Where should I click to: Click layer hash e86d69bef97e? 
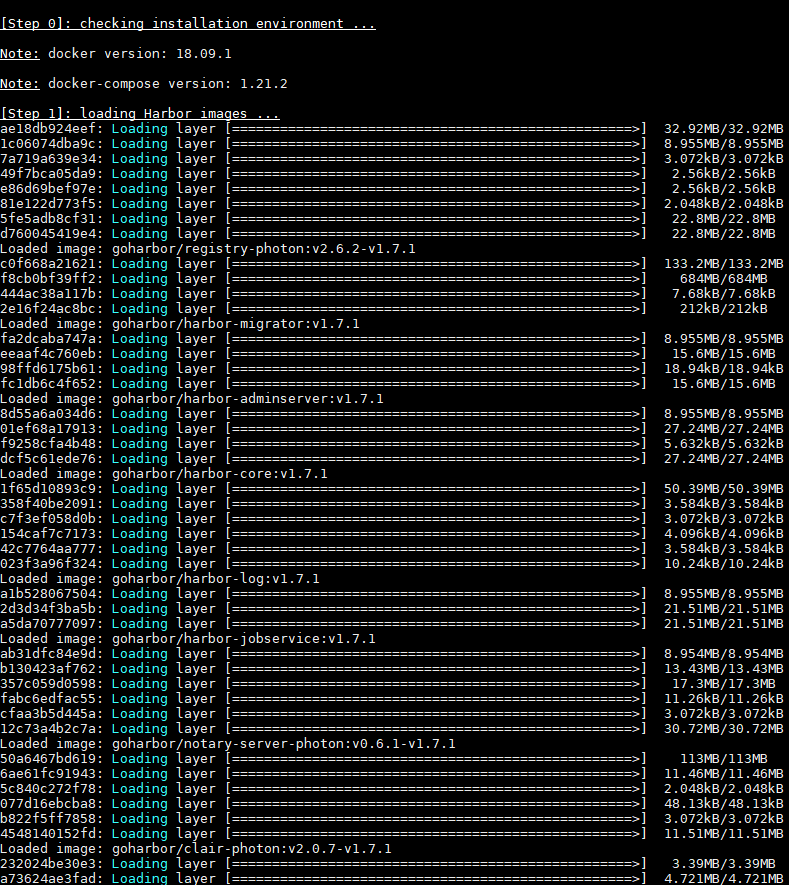48,189
